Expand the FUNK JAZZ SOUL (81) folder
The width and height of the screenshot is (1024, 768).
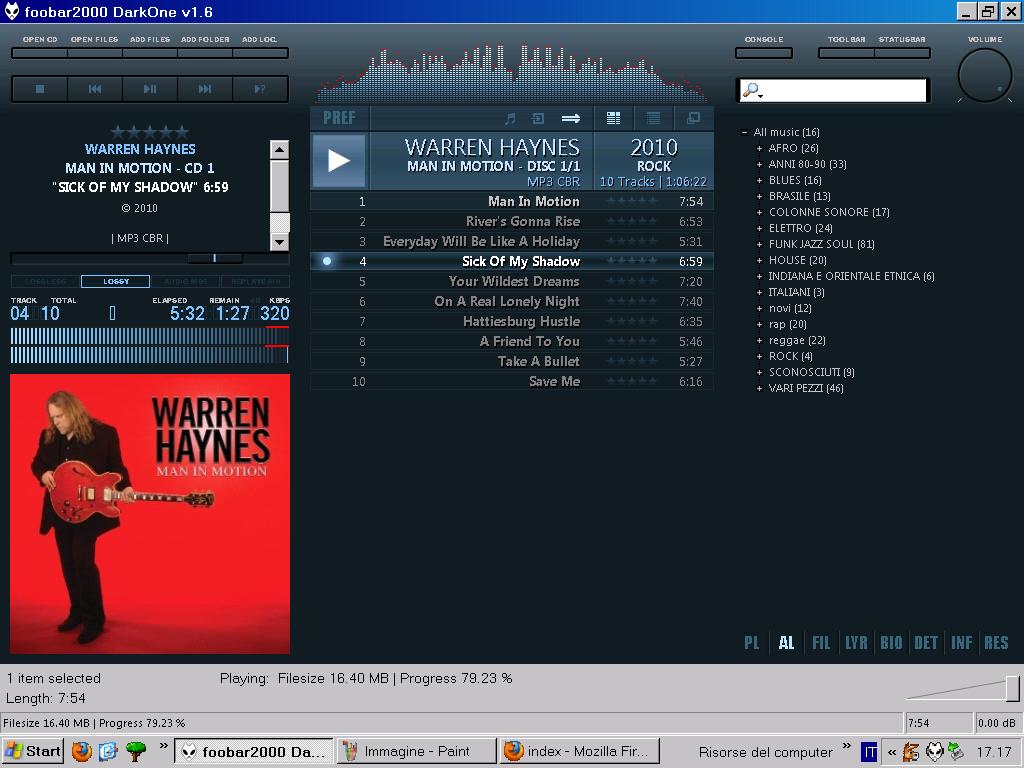tap(760, 244)
